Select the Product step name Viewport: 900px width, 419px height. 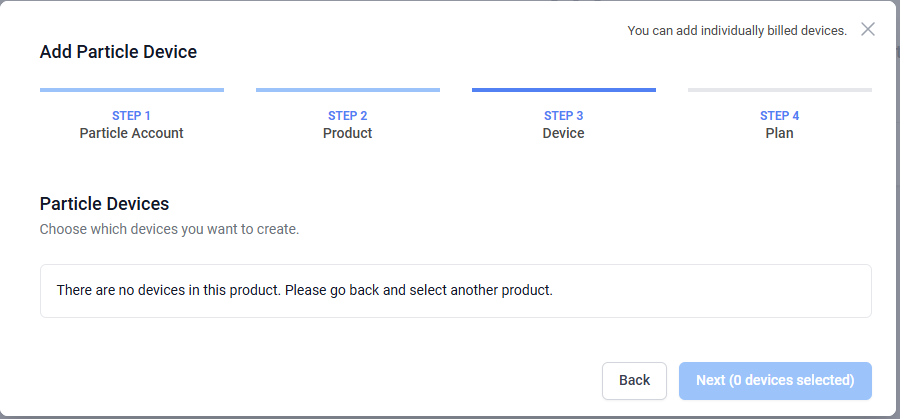347,133
